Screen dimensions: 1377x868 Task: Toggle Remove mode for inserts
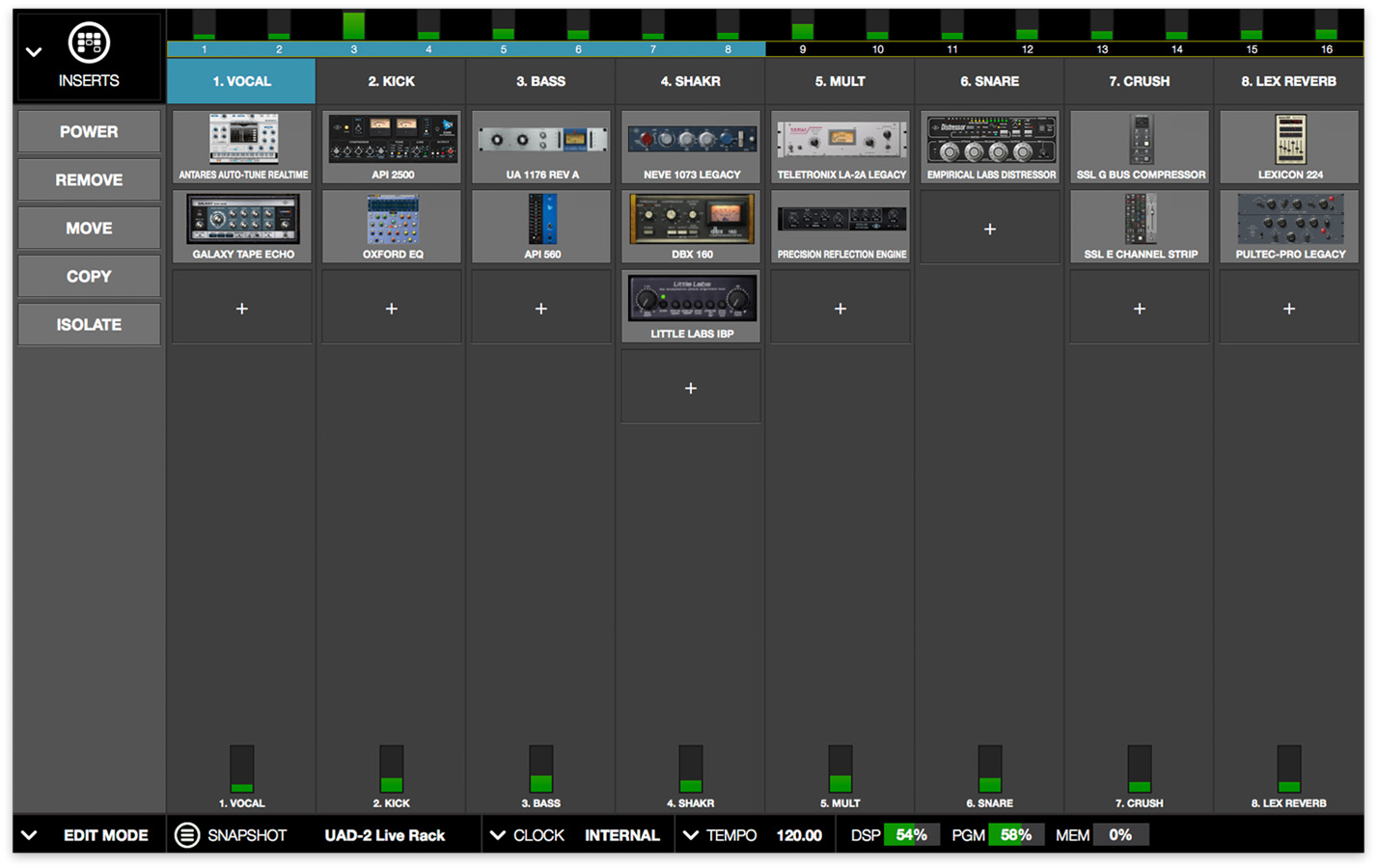coord(89,179)
